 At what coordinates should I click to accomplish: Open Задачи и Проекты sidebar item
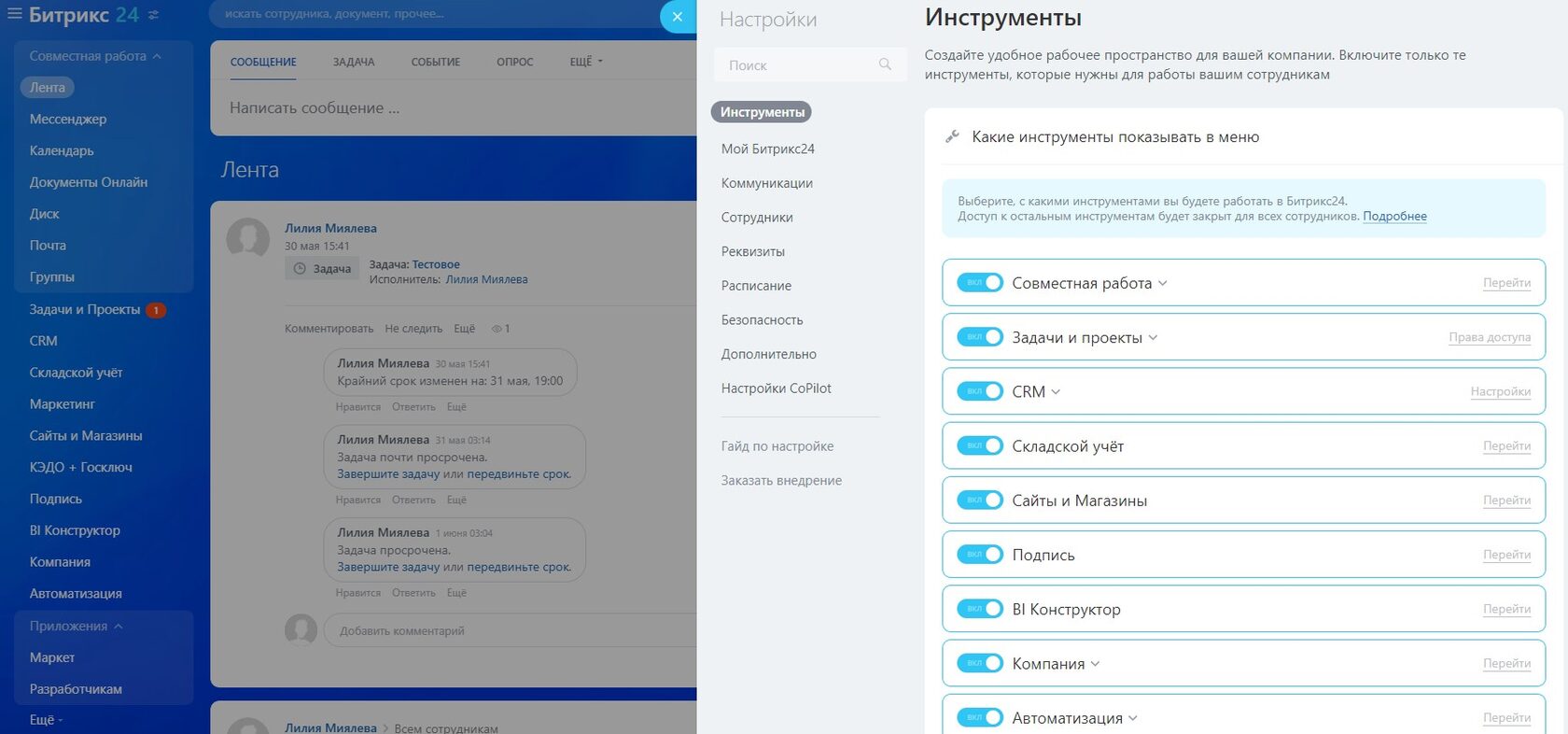[x=85, y=309]
